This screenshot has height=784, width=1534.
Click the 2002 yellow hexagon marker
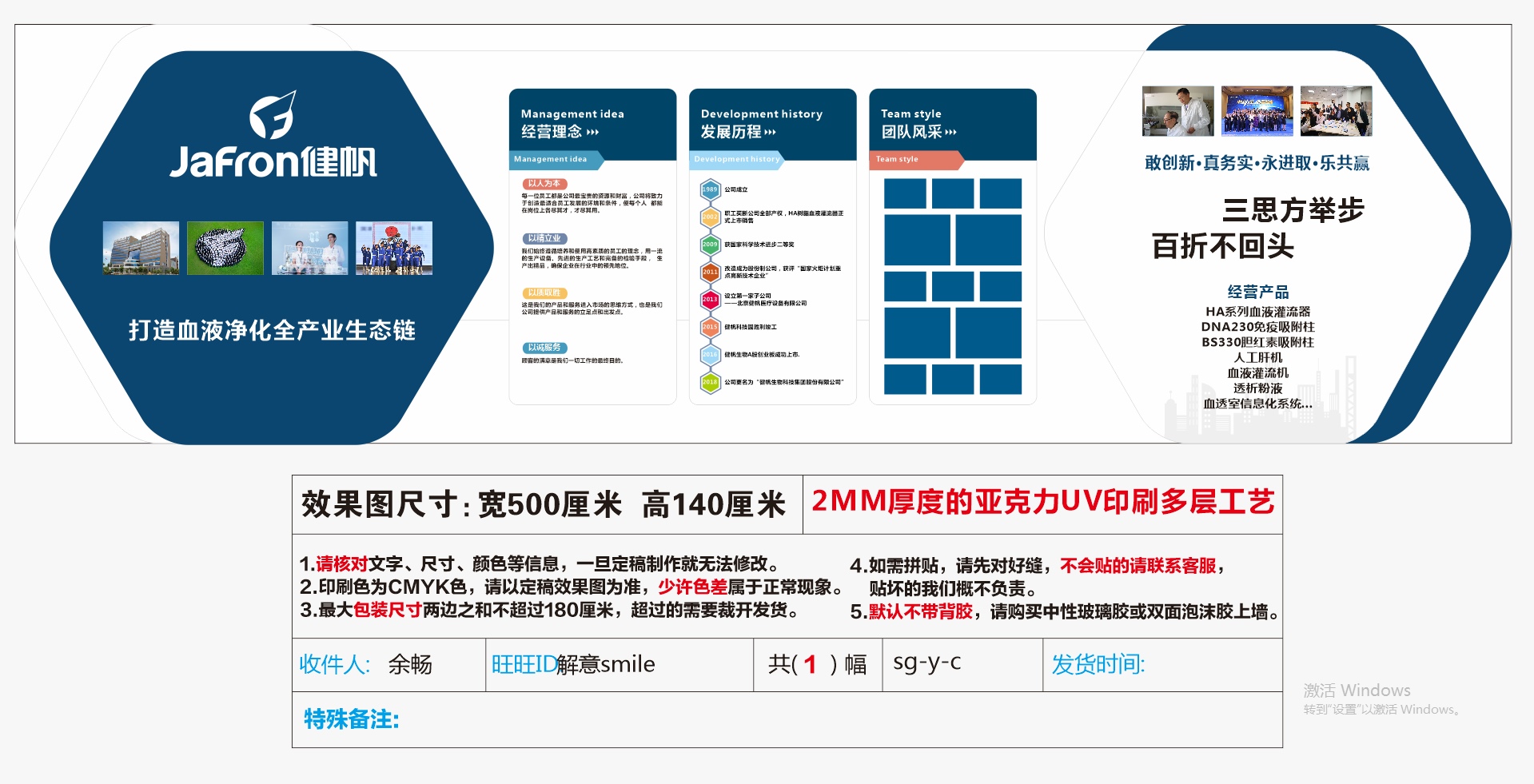pos(710,217)
